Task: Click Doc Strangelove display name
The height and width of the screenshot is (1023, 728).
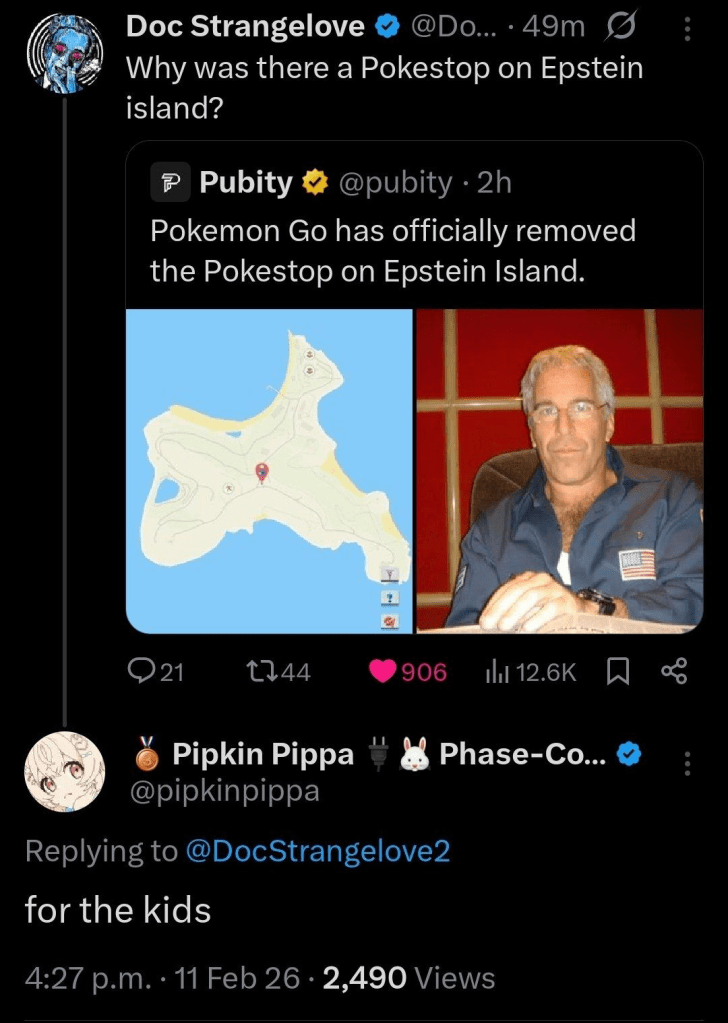Action: 245,27
